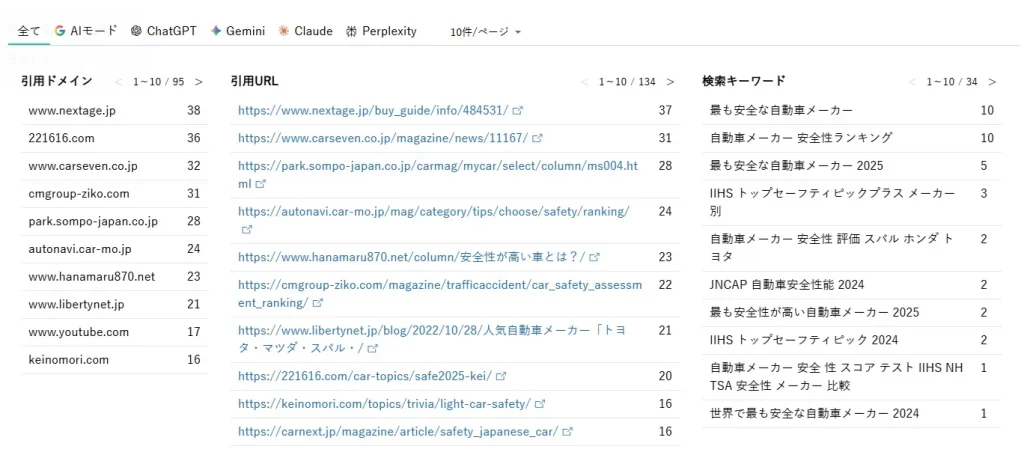
Task: Select the cmgroup-ziko.com domain row
Action: point(114,194)
